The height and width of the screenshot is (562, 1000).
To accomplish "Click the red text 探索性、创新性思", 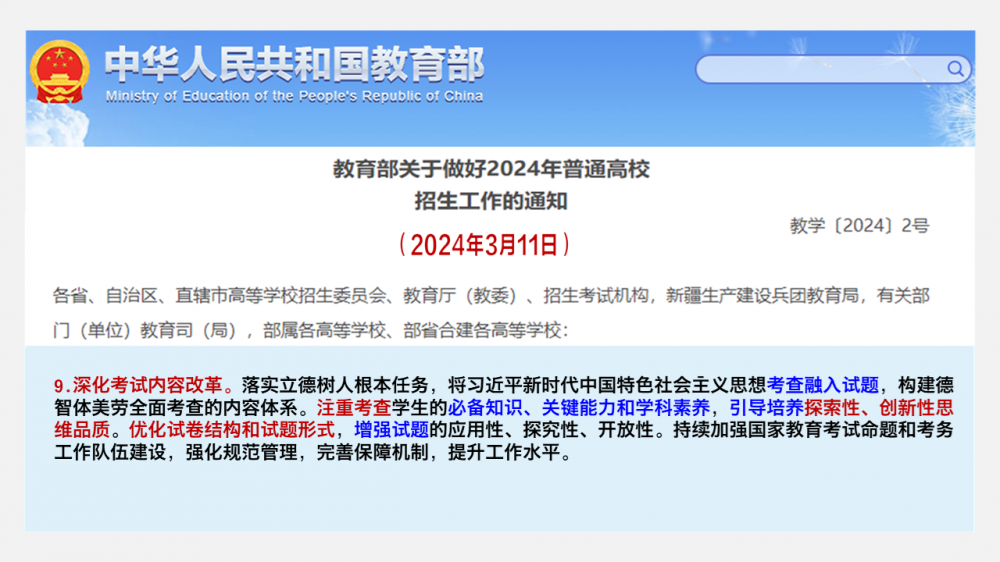I will pyautogui.click(x=878, y=408).
